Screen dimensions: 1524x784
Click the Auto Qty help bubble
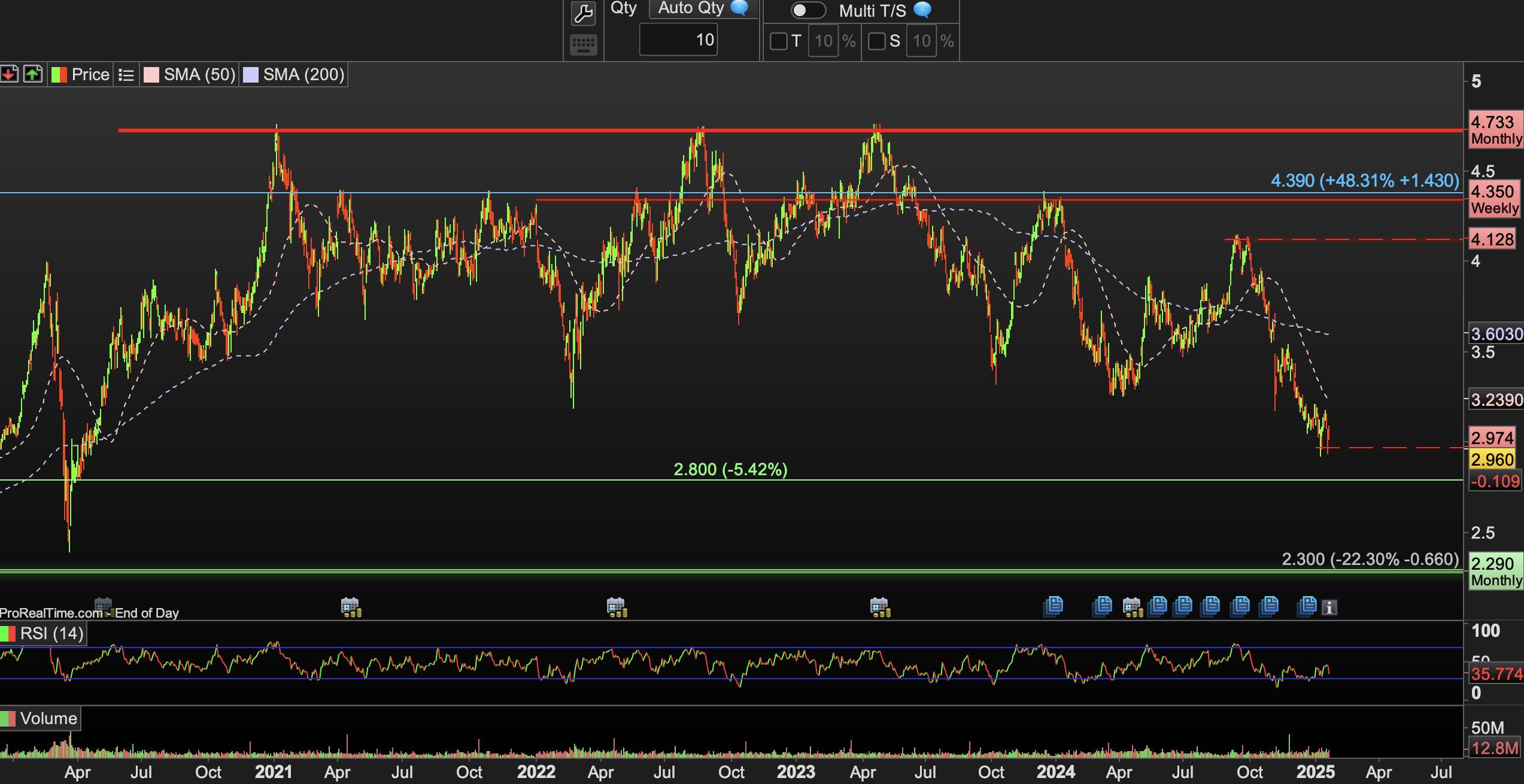tap(740, 8)
